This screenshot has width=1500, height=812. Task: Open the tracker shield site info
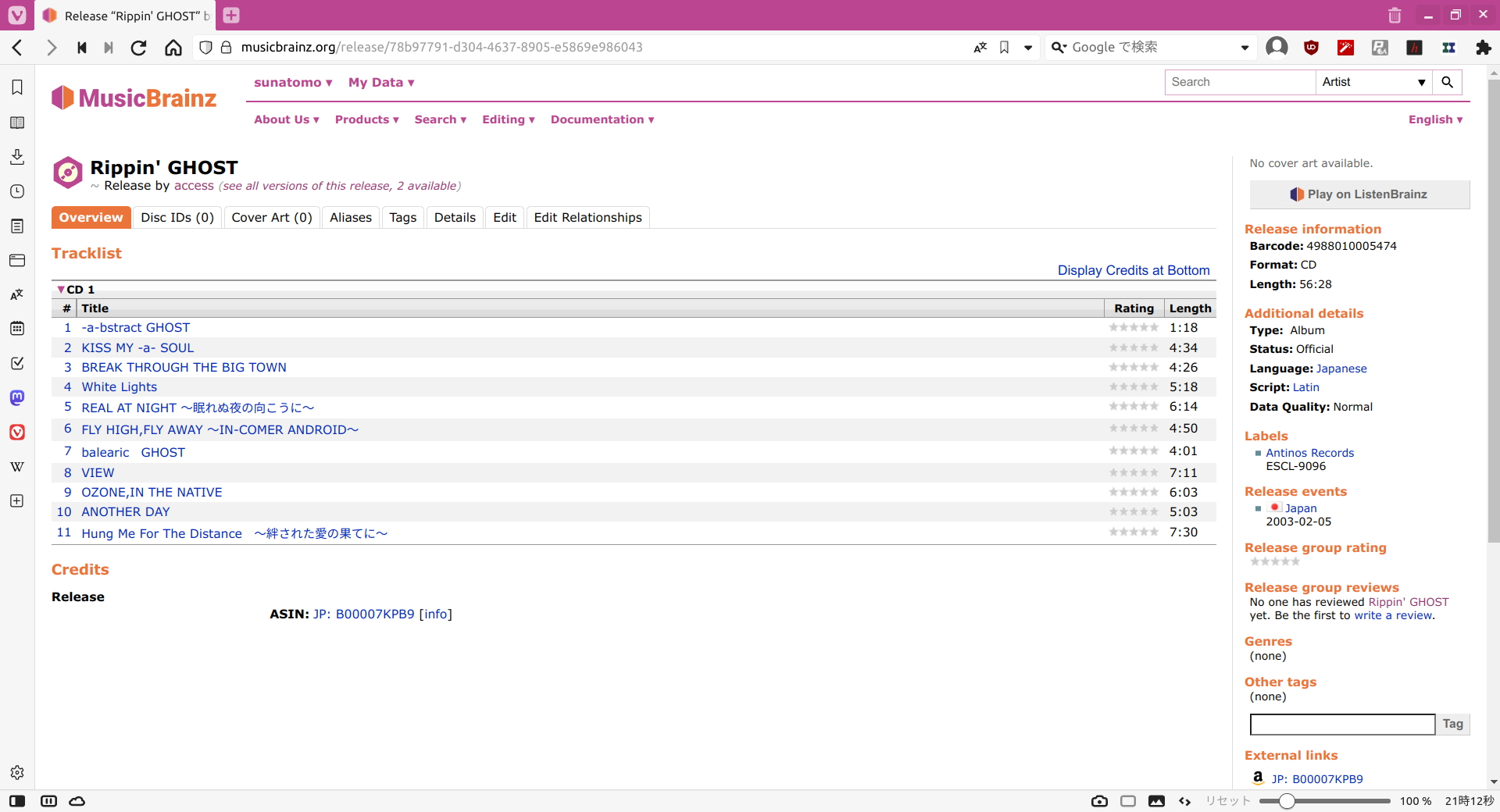point(205,48)
